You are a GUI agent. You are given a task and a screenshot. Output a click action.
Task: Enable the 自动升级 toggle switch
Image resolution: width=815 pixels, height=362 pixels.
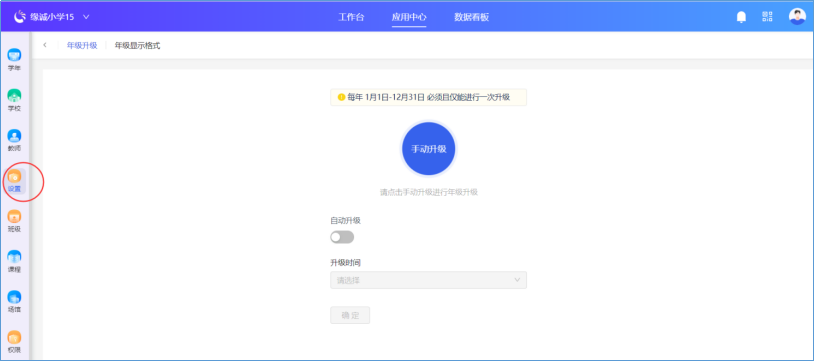coord(342,237)
